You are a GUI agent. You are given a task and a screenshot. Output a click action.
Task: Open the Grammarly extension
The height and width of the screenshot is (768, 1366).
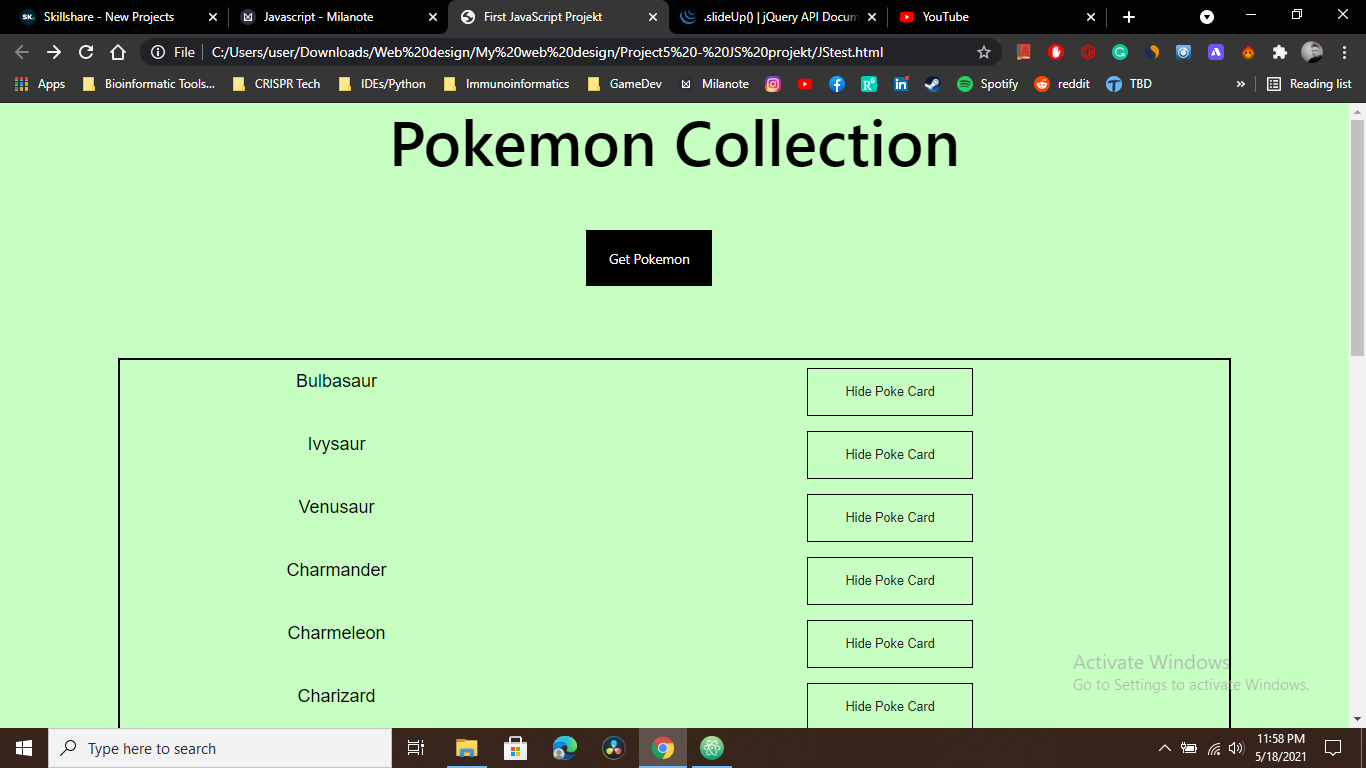pos(1120,52)
